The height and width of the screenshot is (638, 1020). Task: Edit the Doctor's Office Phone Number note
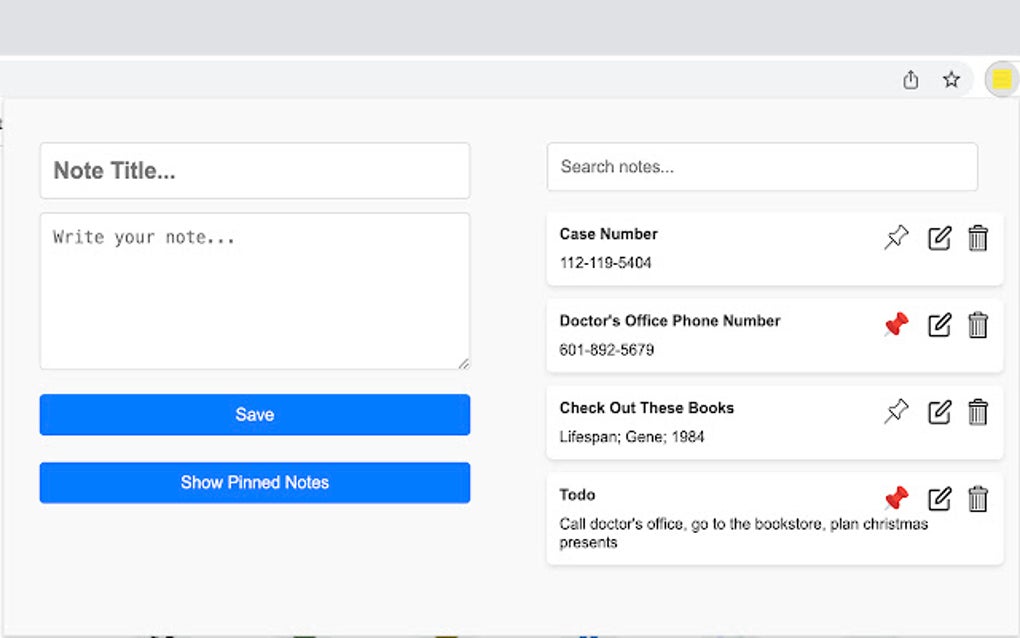coord(938,325)
